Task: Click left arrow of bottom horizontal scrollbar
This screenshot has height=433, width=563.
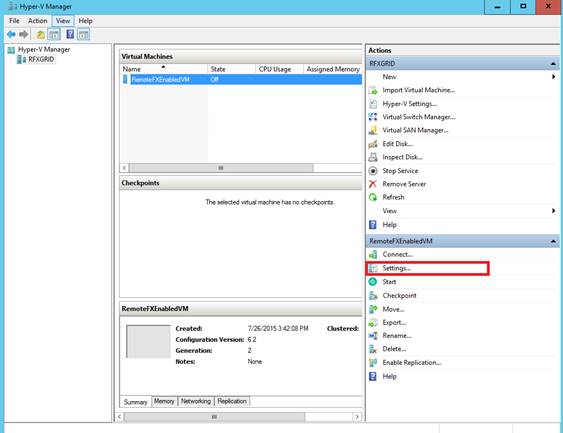Action: tap(119, 417)
